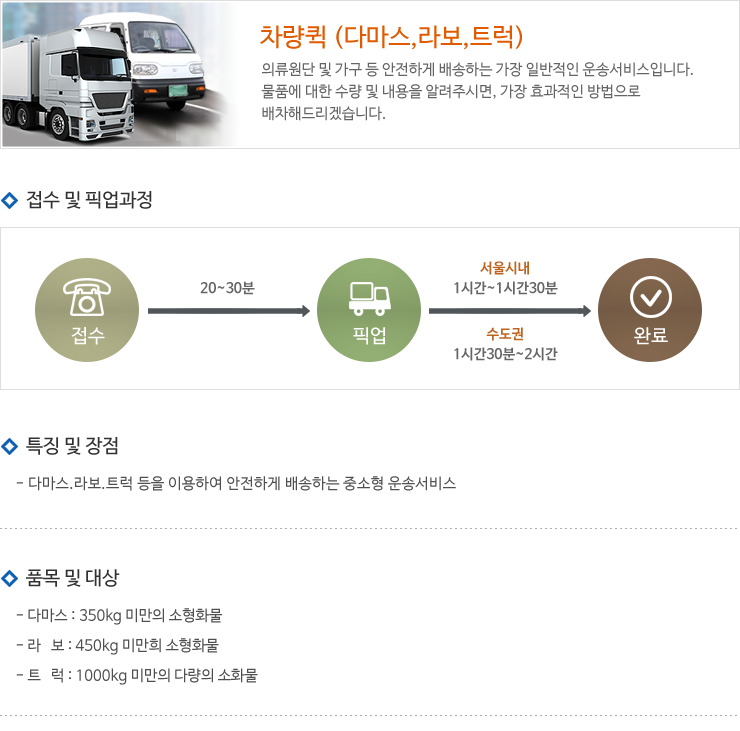This screenshot has height=731, width=740.
Task: Click the arrow between 픽업 and 완료
Action: pos(510,311)
